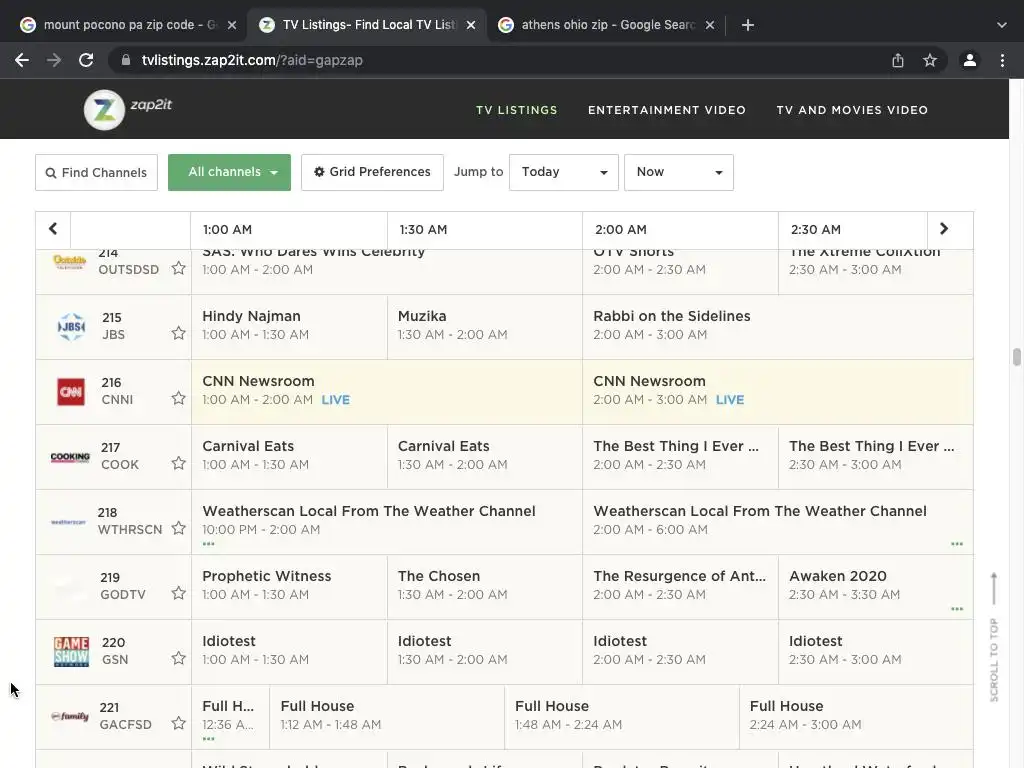Open CNN Newsroom 2:00 AM live listing
This screenshot has height=768, width=1024.
777,392
